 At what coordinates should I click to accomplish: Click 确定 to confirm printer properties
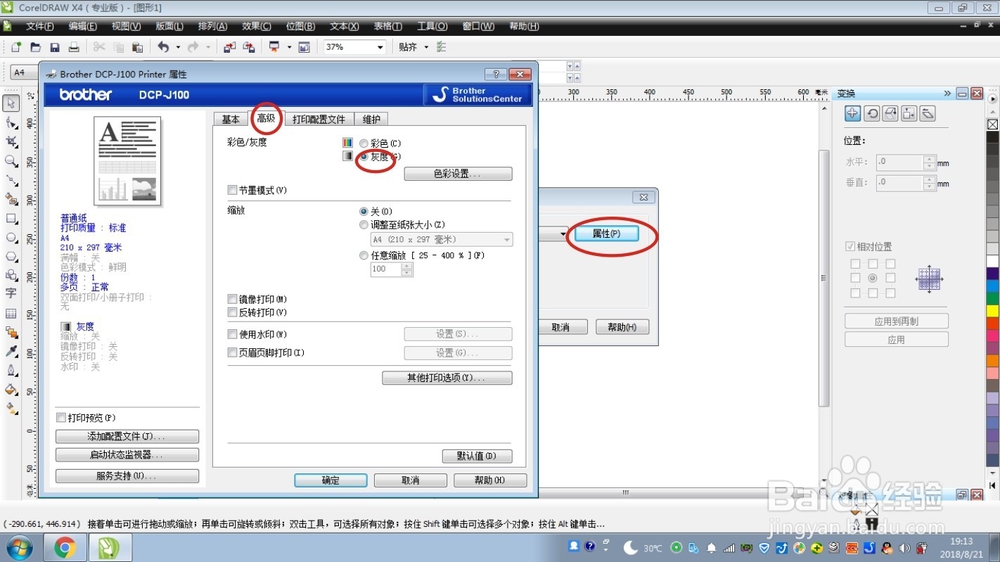tap(330, 480)
